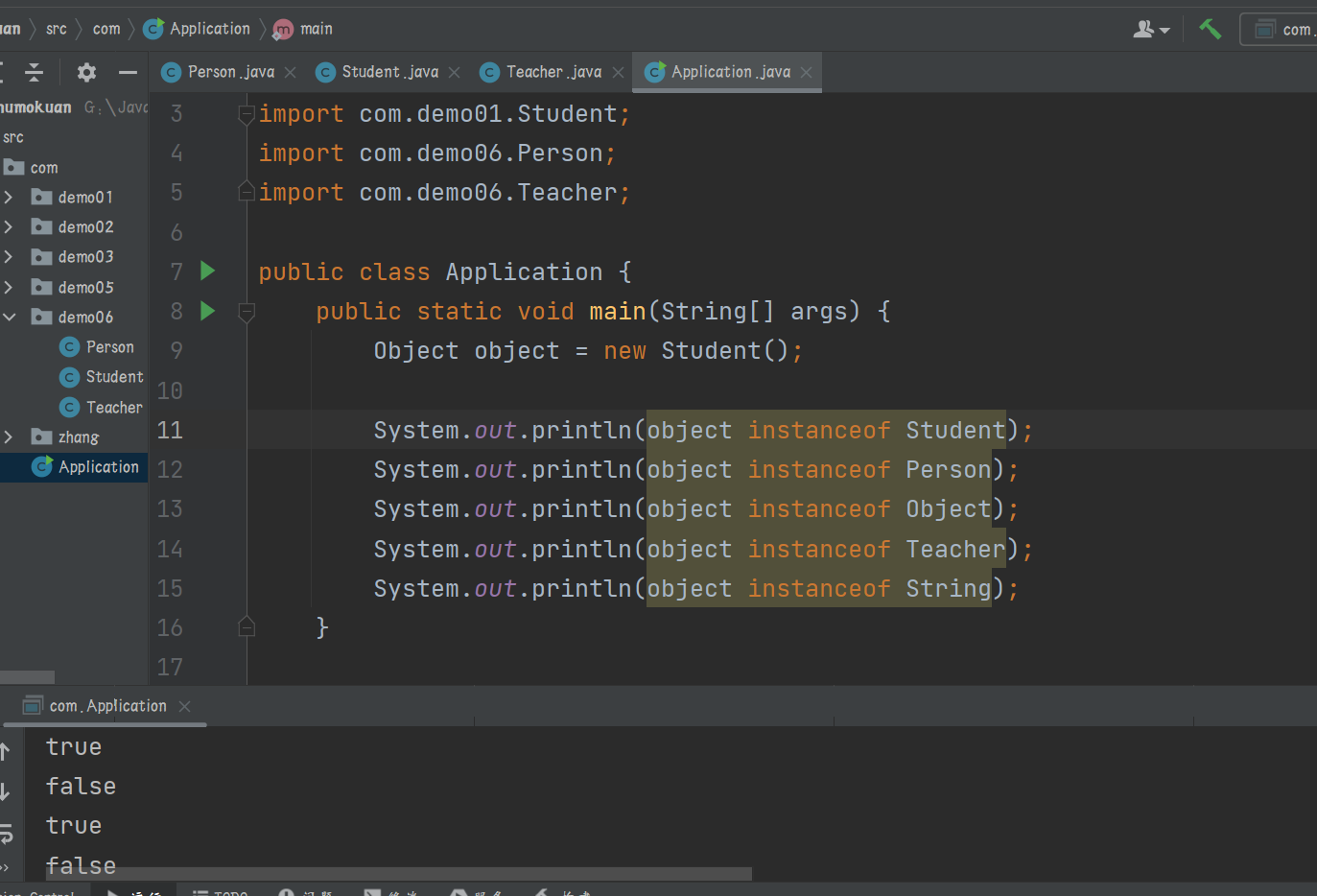Click 'instanceof String' on line 15
The width and height of the screenshot is (1317, 896).
(x=869, y=588)
